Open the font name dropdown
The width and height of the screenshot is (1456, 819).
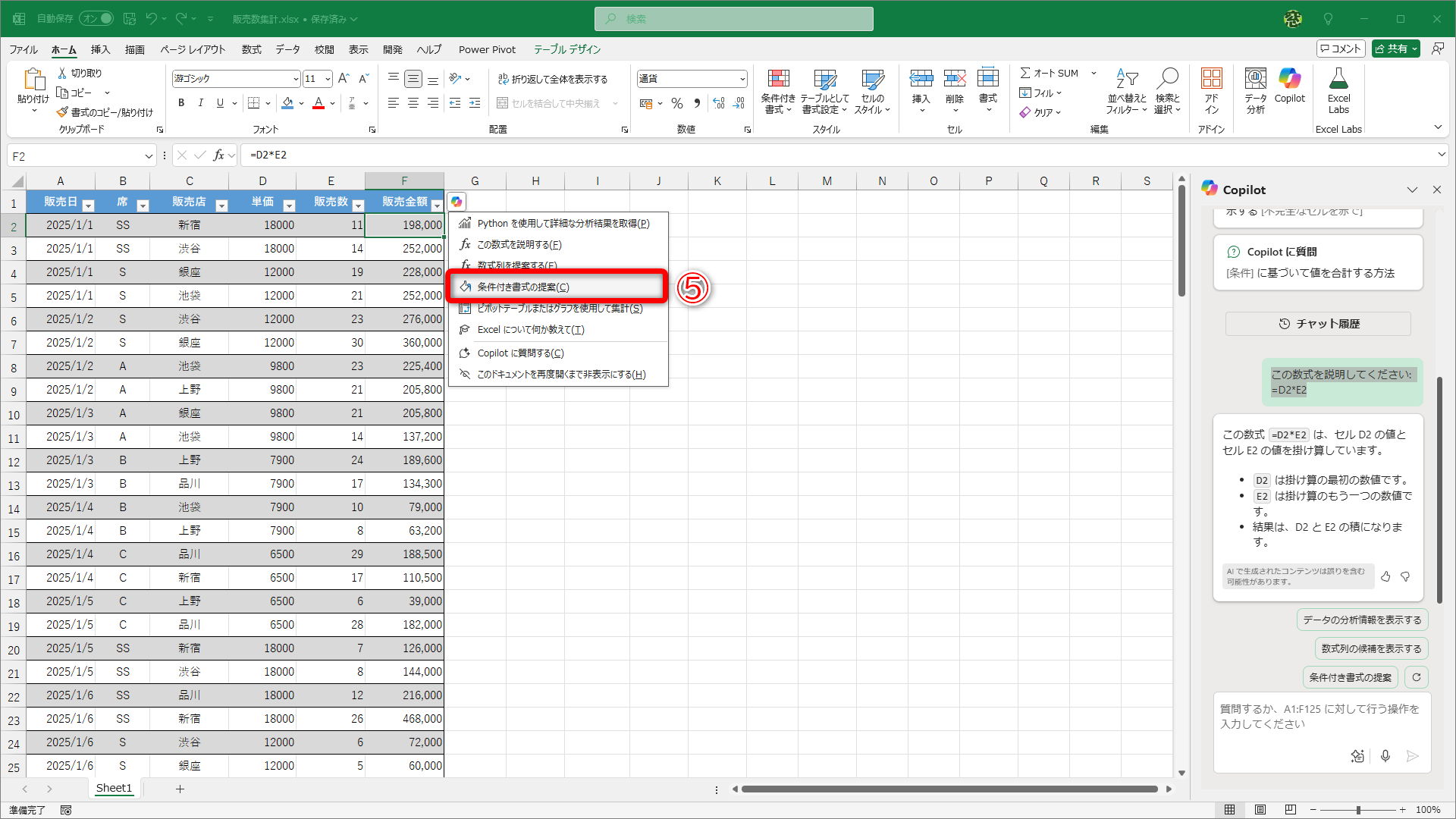pos(296,79)
